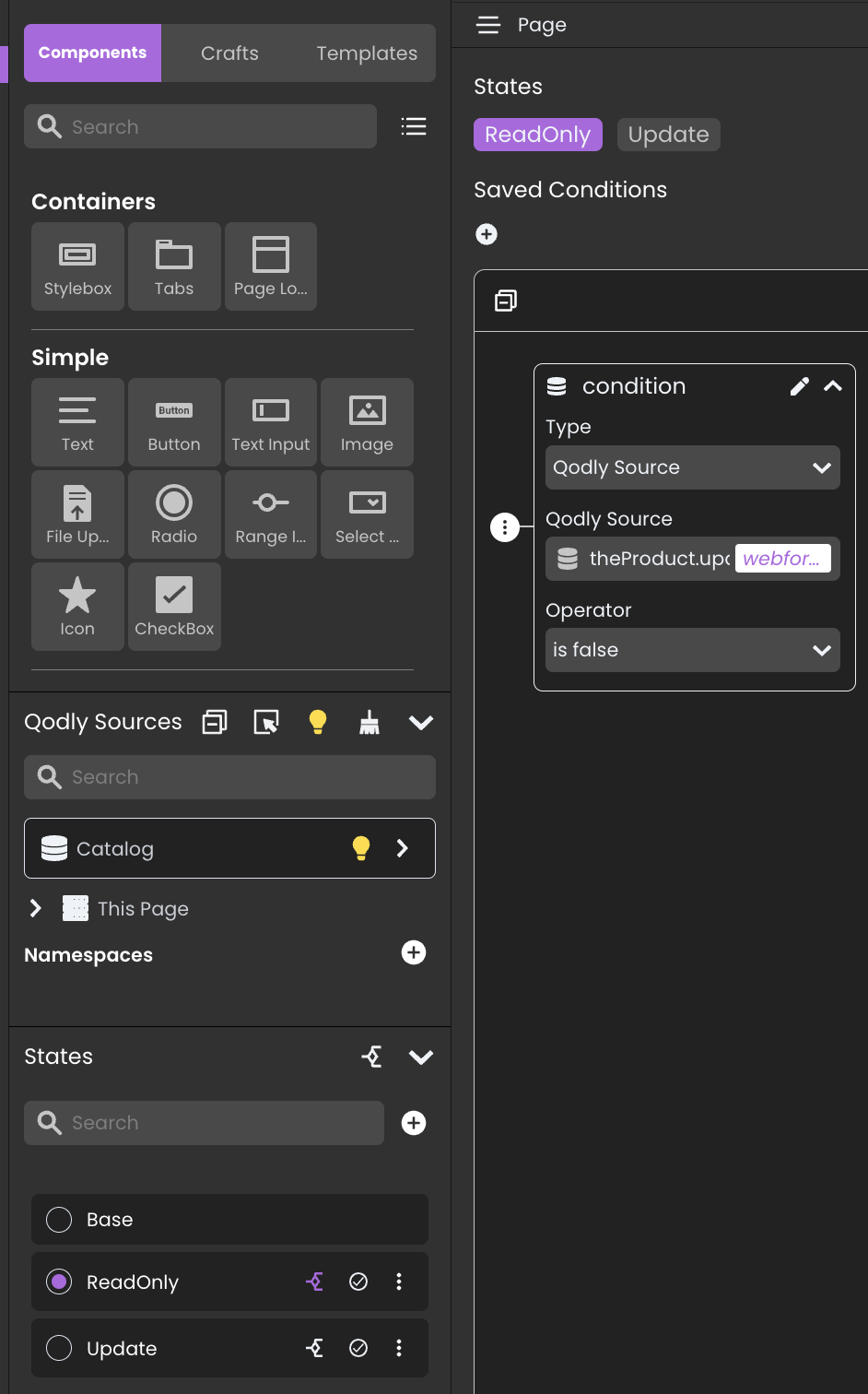Toggle the checkmark icon on ReadOnly state

[x=358, y=1282]
